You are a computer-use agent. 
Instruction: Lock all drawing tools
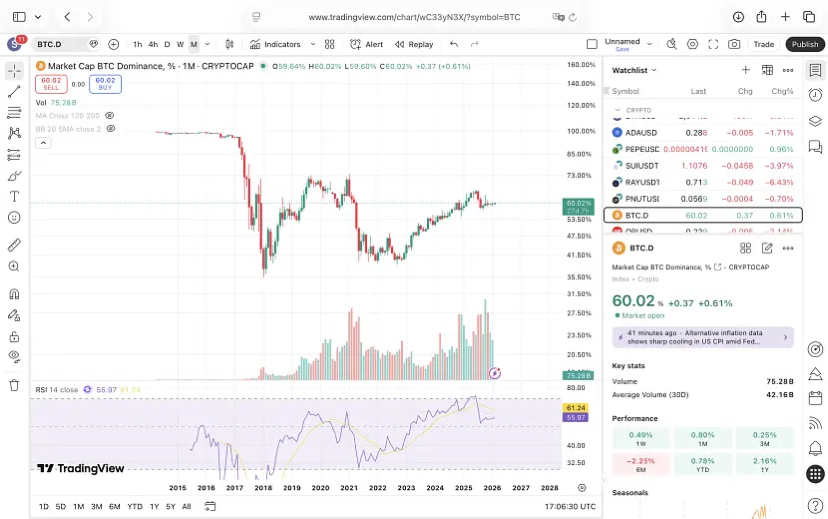[14, 336]
